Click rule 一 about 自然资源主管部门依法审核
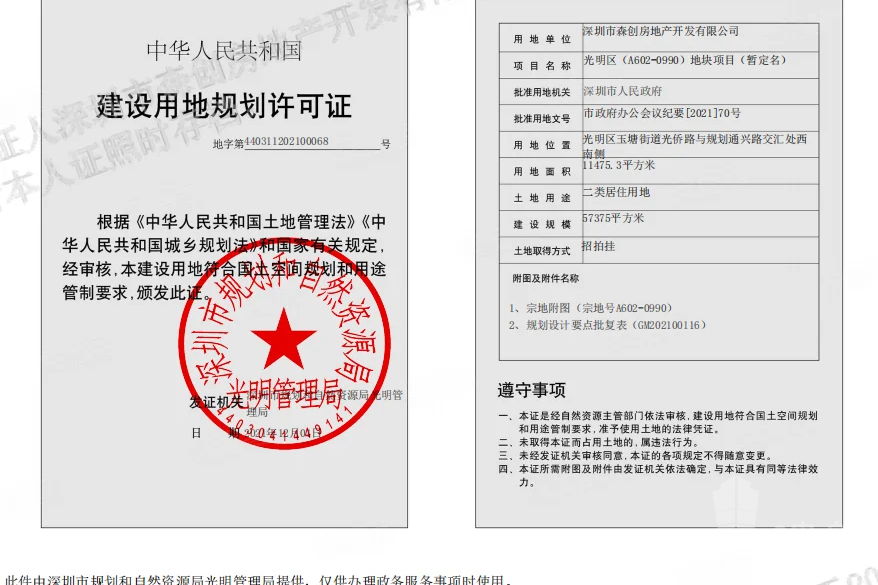878x585 pixels. pyautogui.click(x=658, y=422)
